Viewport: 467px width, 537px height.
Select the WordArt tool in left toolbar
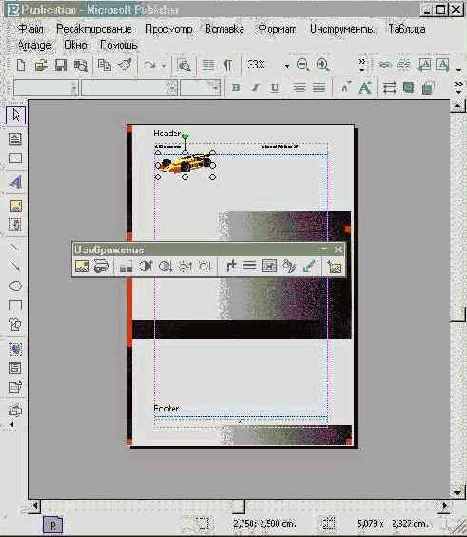click(x=15, y=182)
